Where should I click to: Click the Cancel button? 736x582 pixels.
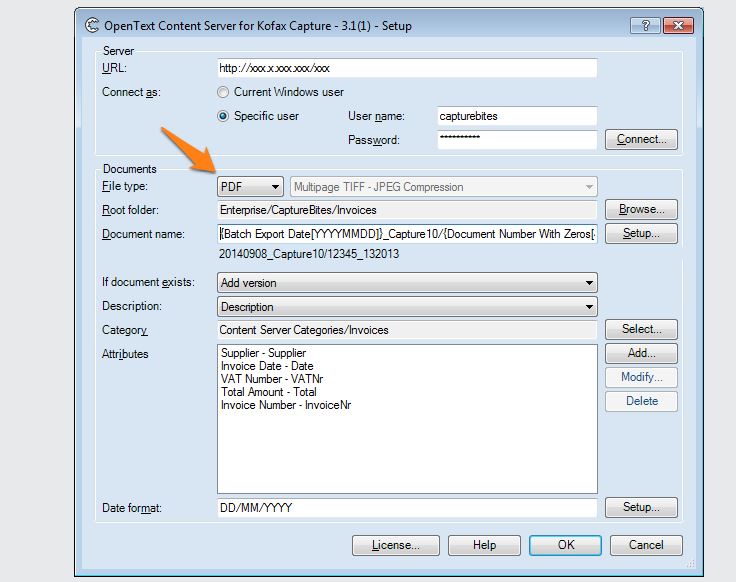point(646,545)
